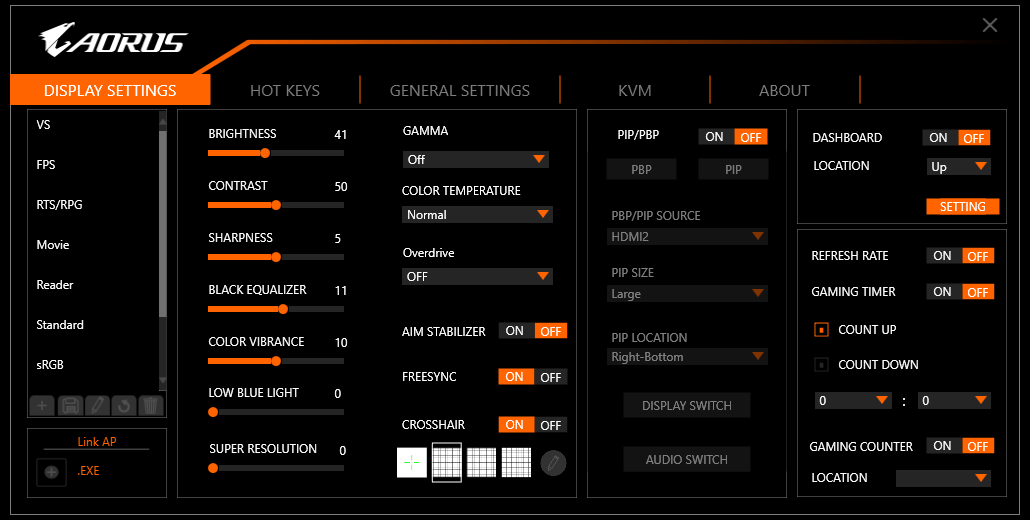Turn Crosshair off
This screenshot has width=1030, height=520.
pos(550,425)
